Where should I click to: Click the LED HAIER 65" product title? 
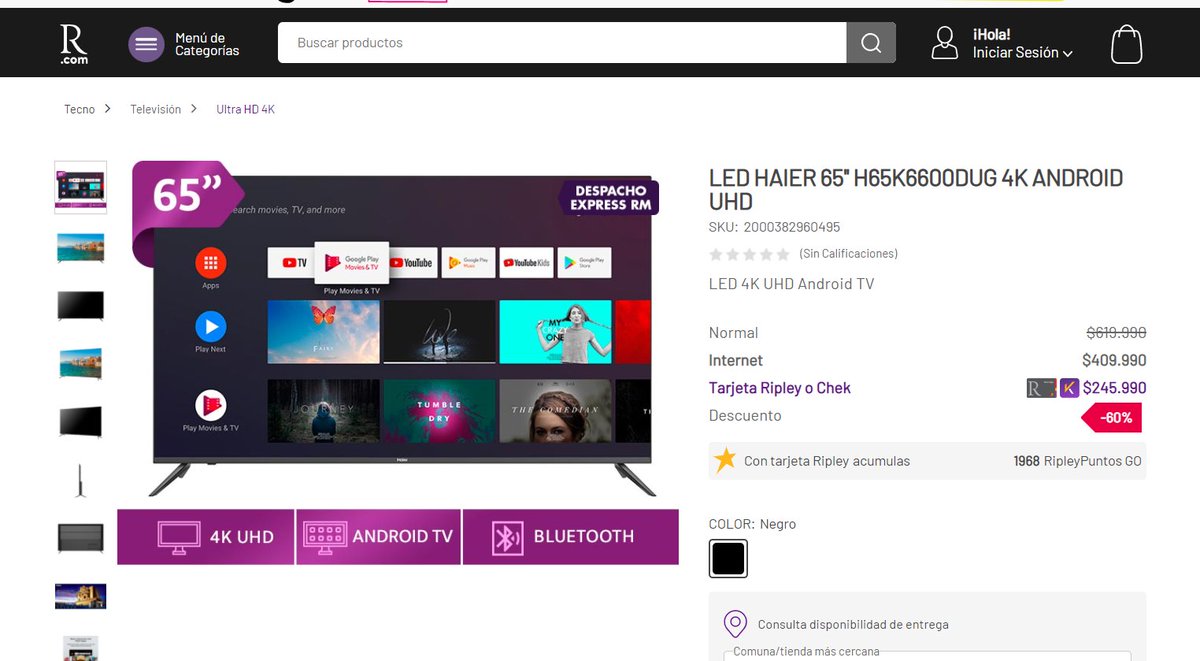(x=916, y=189)
